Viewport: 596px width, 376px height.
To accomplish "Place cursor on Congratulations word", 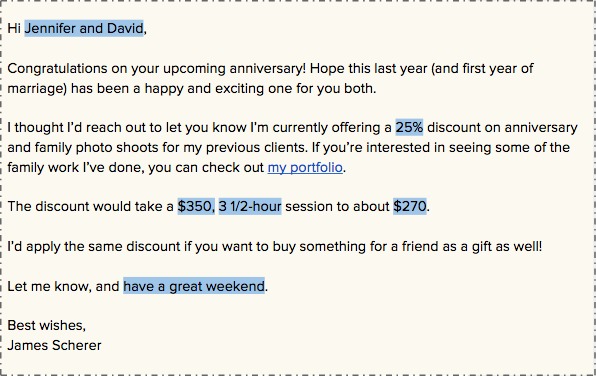I will [57, 69].
